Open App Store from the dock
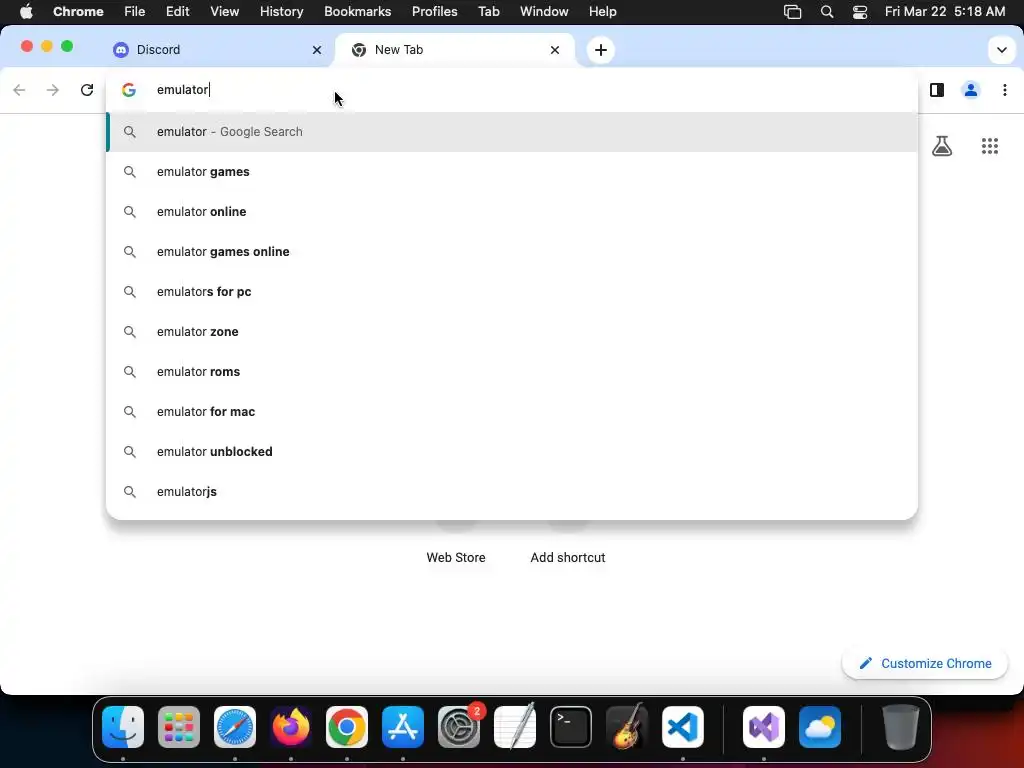This screenshot has height=768, width=1024. [x=403, y=727]
